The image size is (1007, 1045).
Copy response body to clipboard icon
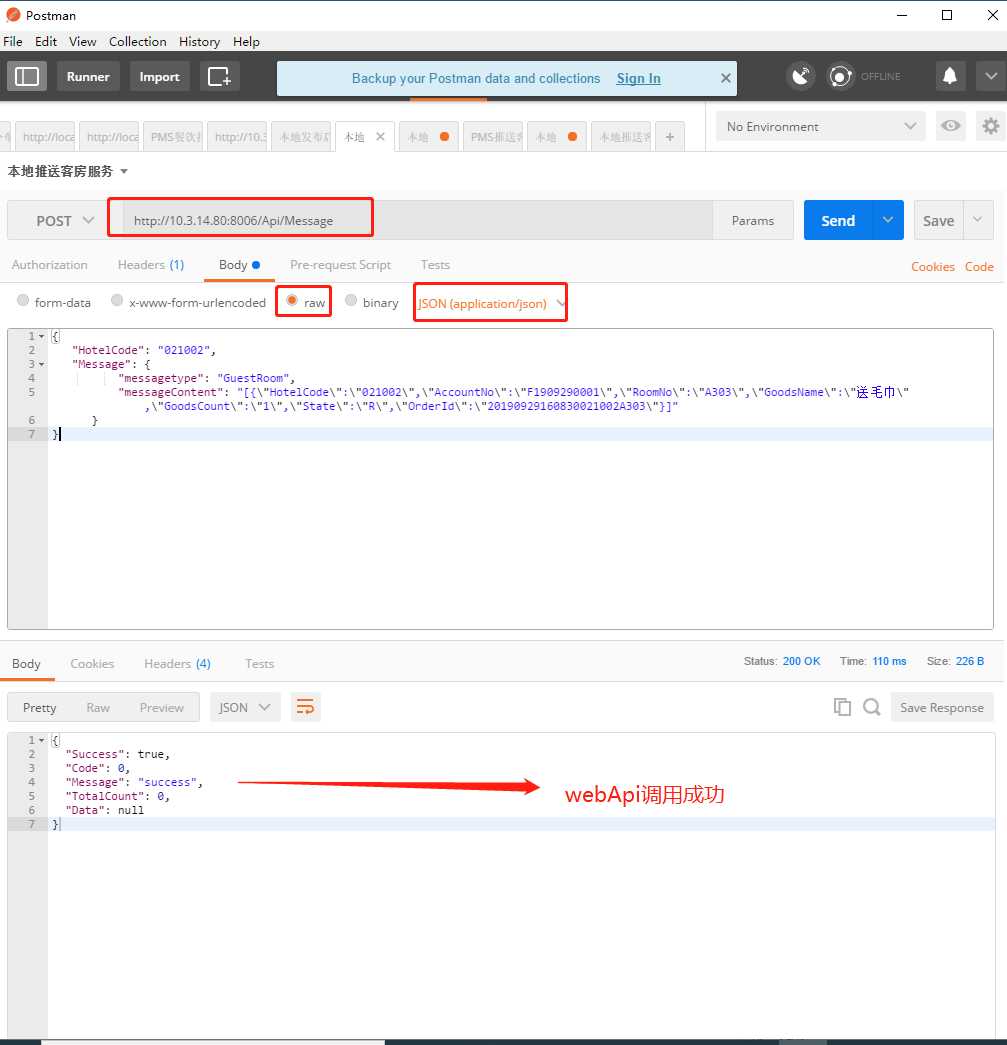pyautogui.click(x=842, y=707)
